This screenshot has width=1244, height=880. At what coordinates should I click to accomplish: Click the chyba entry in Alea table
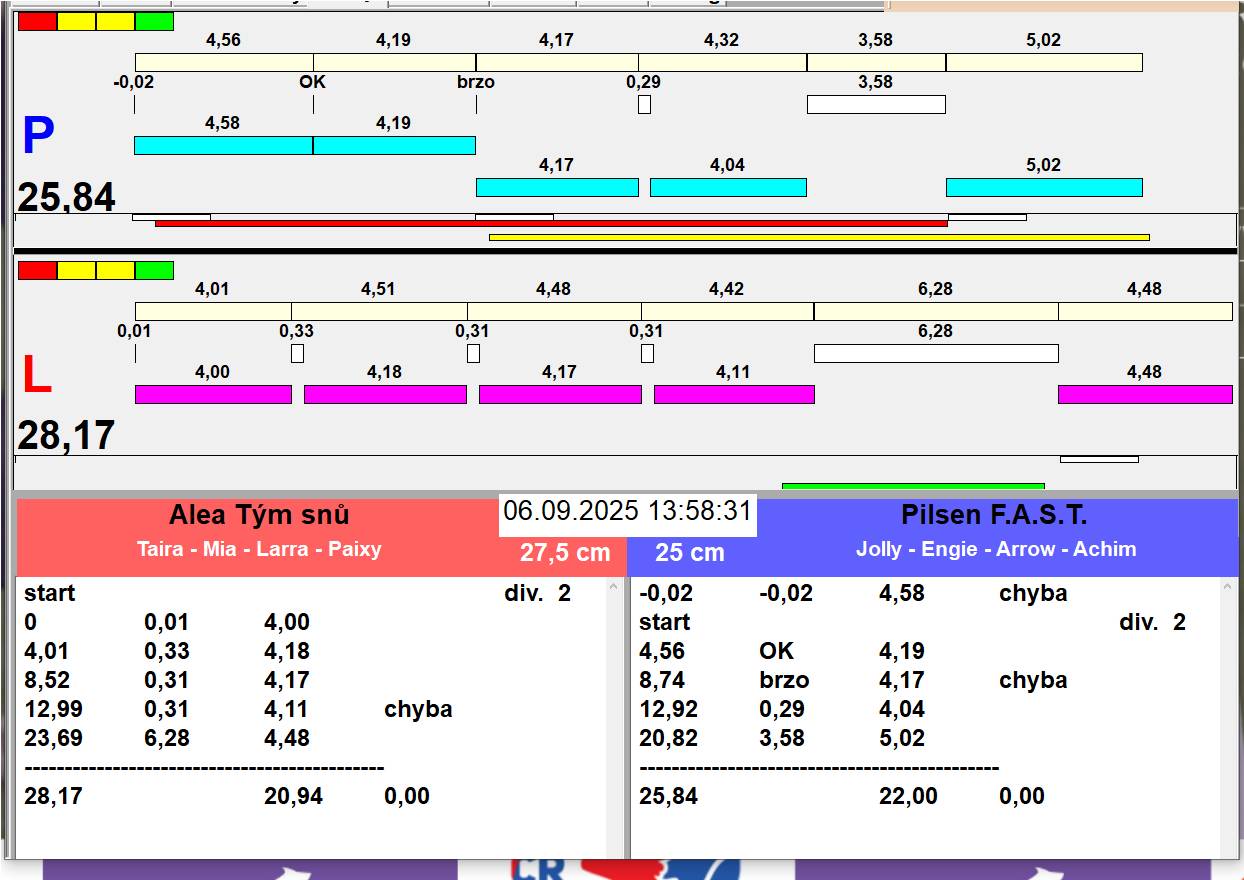coord(418,709)
